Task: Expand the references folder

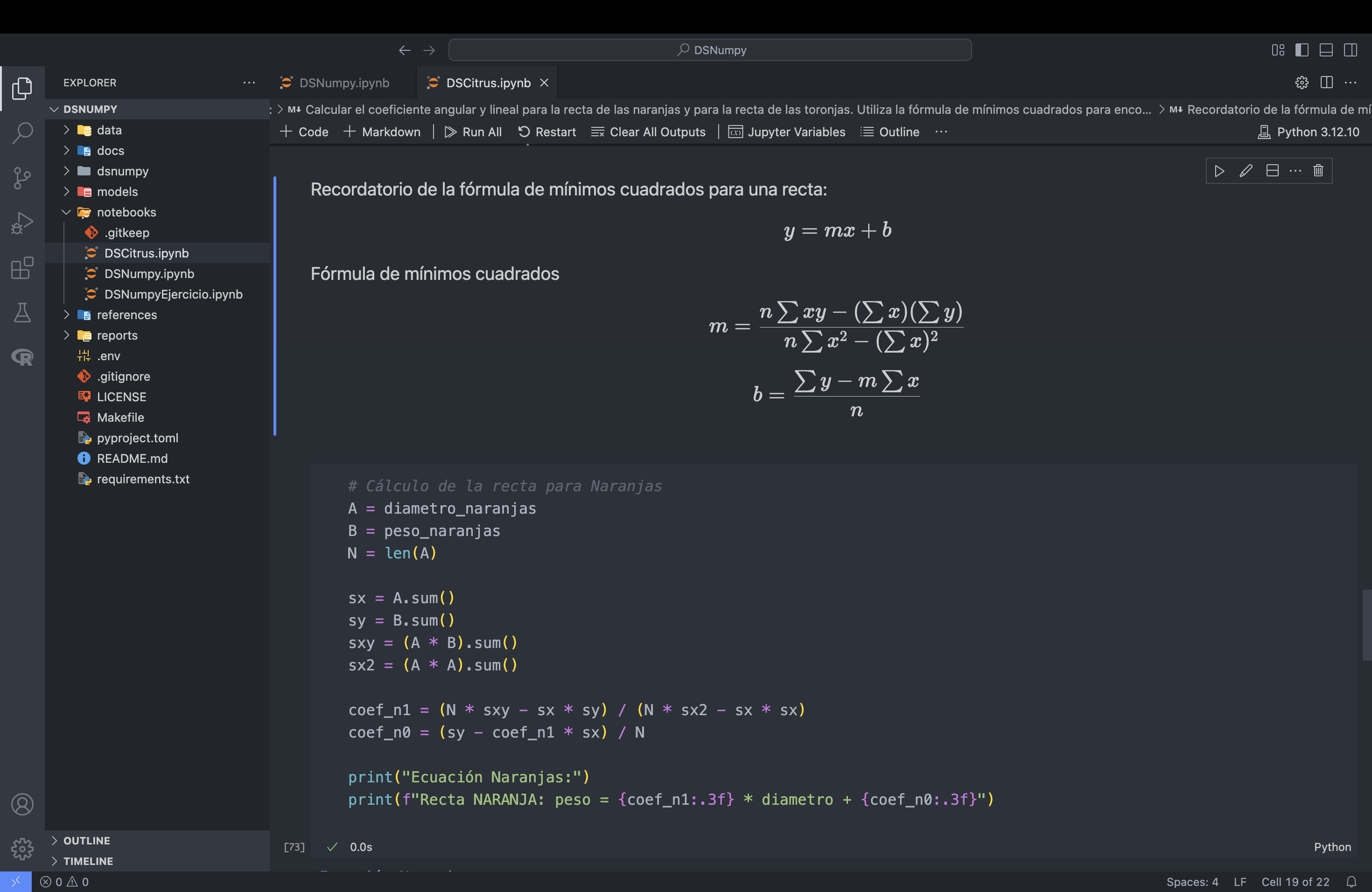Action: [x=157, y=314]
